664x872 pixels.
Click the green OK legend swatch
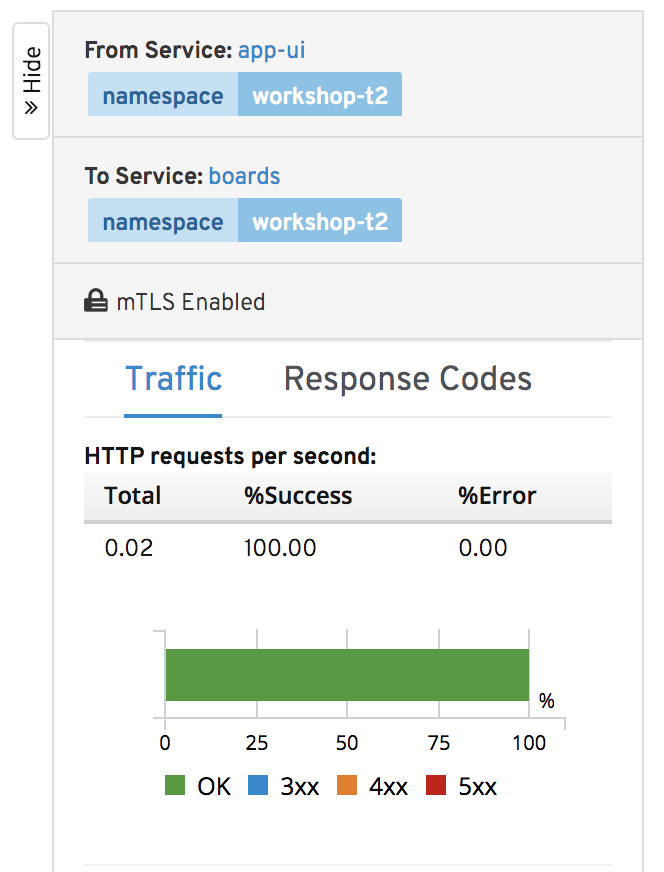[x=175, y=785]
